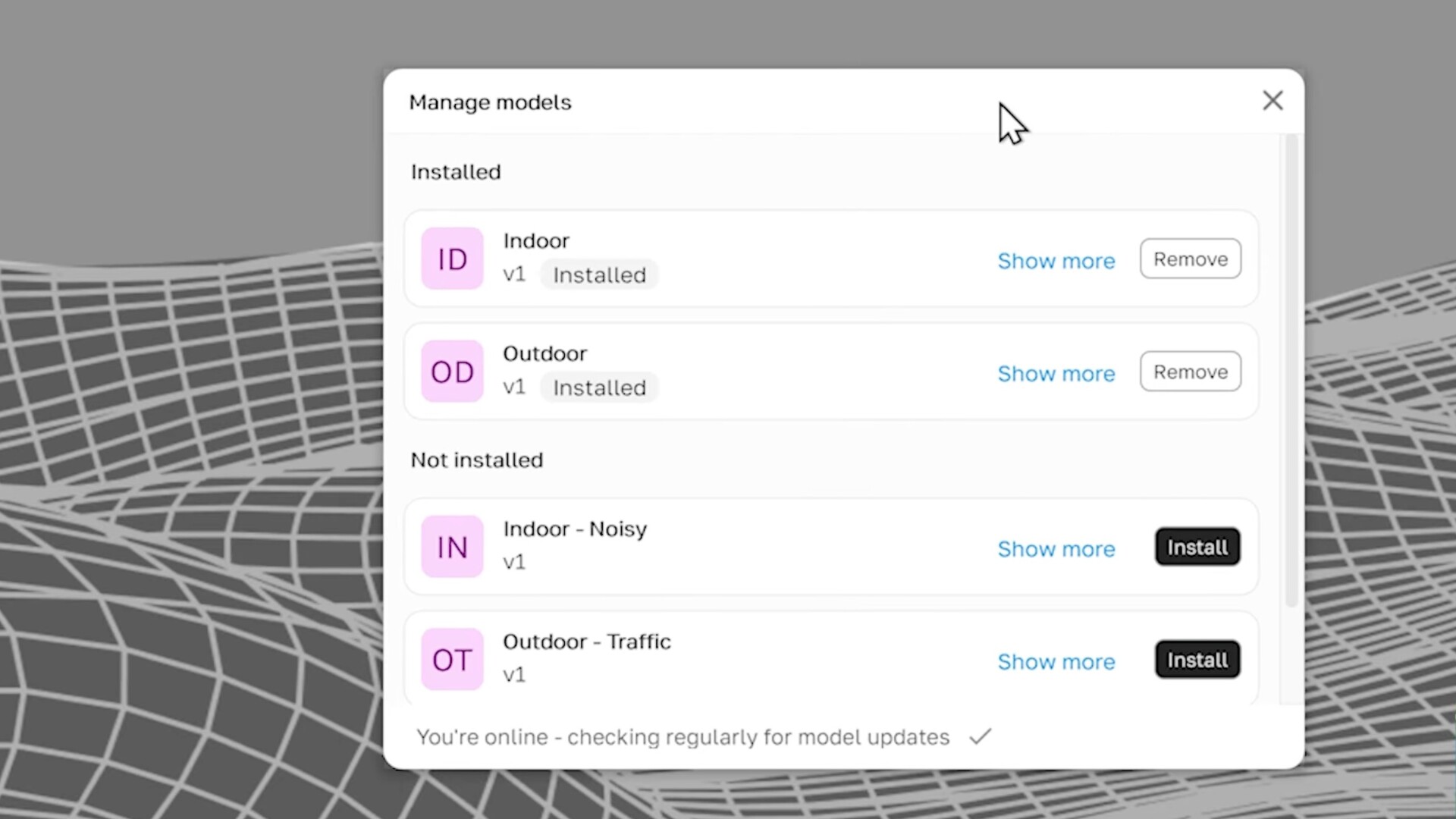Click the ID icon for Indoor model
The width and height of the screenshot is (1456, 819).
[452, 259]
